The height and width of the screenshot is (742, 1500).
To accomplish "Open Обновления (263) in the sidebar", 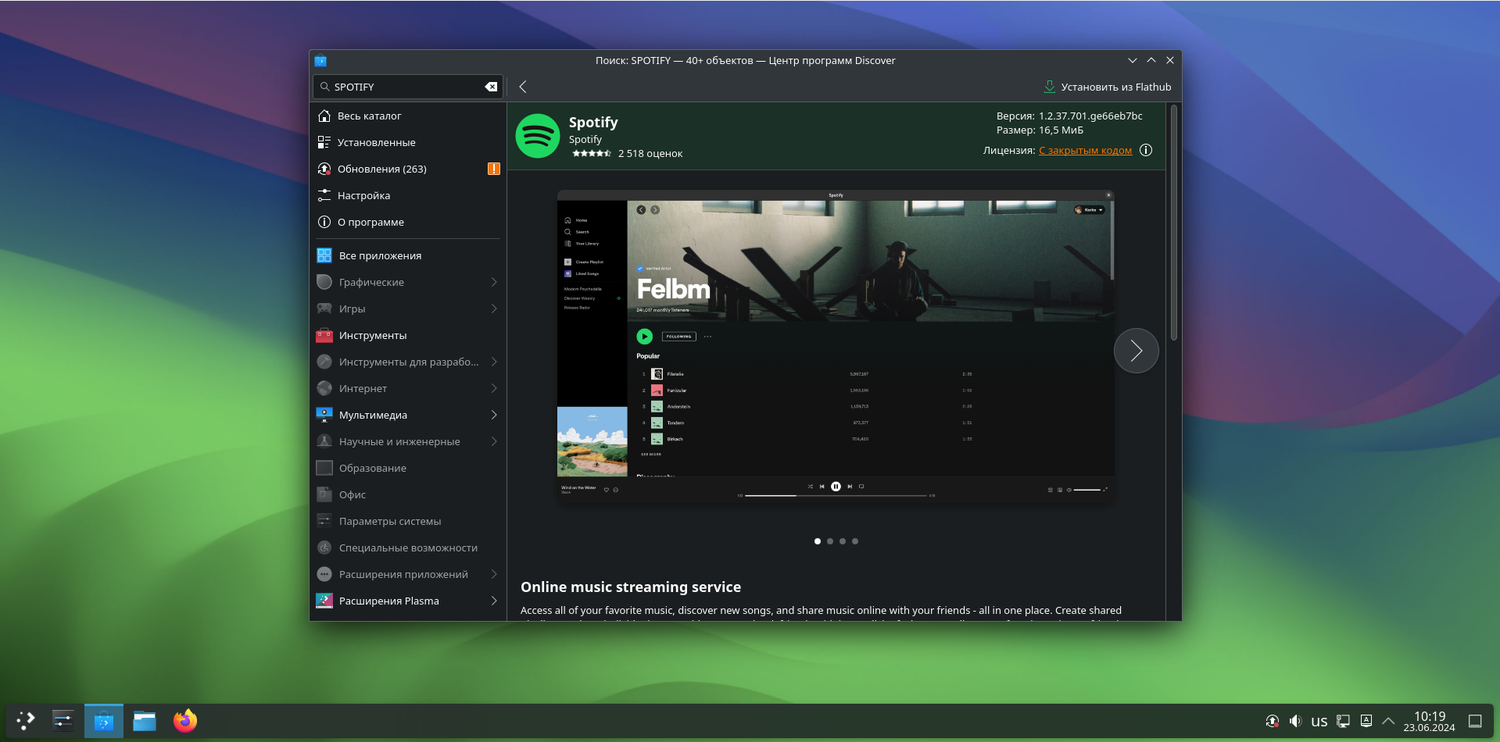I will click(408, 169).
